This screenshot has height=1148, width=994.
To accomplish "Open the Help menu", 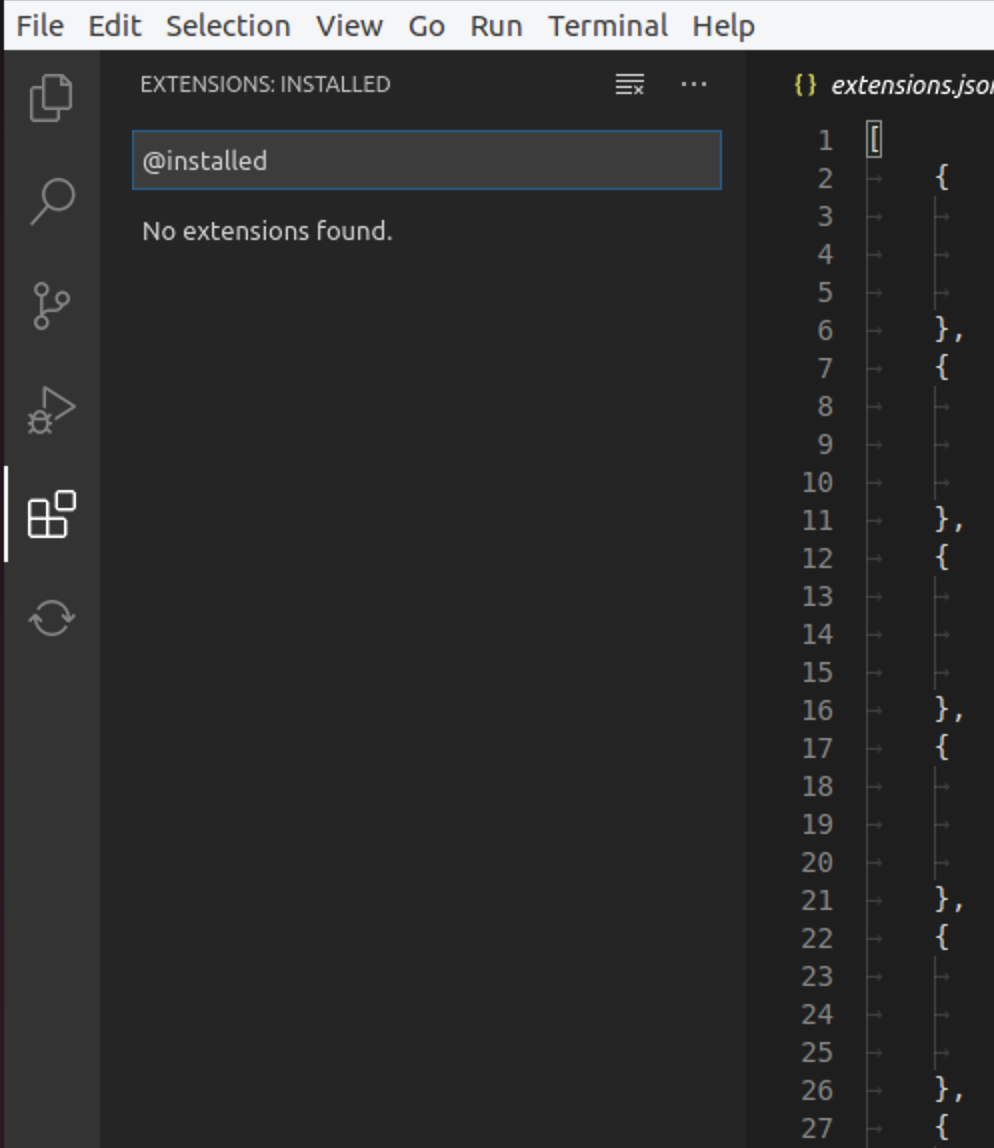I will [x=724, y=26].
